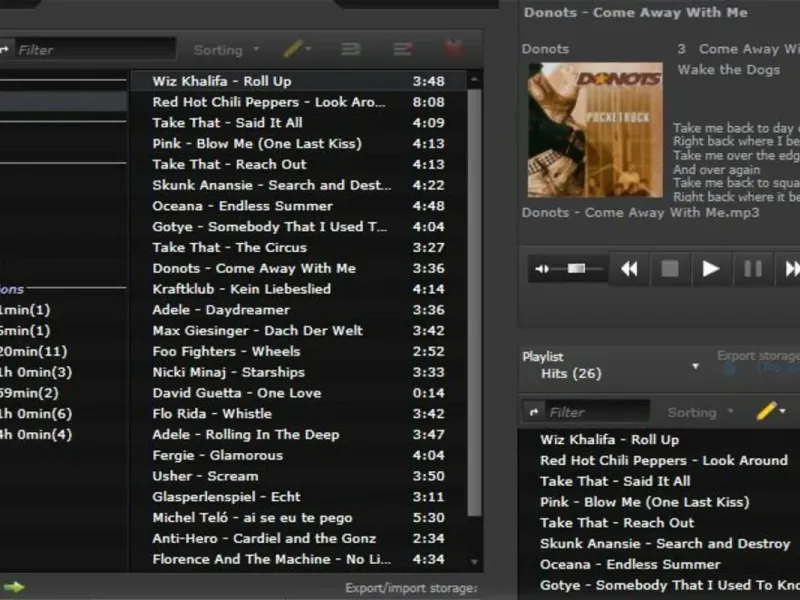Image resolution: width=800 pixels, height=600 pixels.
Task: Select 'Michel Teló - ai se eu te pego' track
Action: pyautogui.click(x=298, y=518)
